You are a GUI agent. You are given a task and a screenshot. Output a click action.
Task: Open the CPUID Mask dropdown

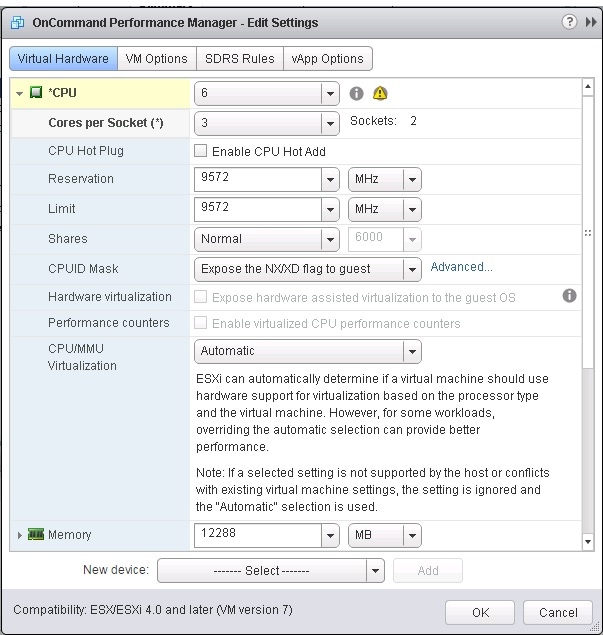[x=308, y=269]
